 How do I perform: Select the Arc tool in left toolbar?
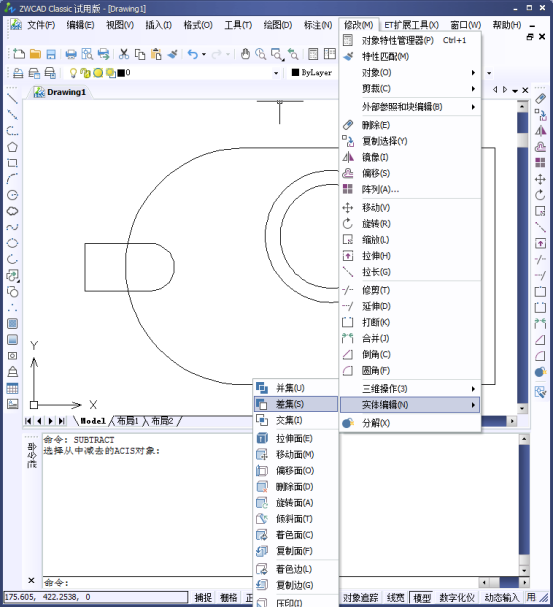click(x=12, y=179)
